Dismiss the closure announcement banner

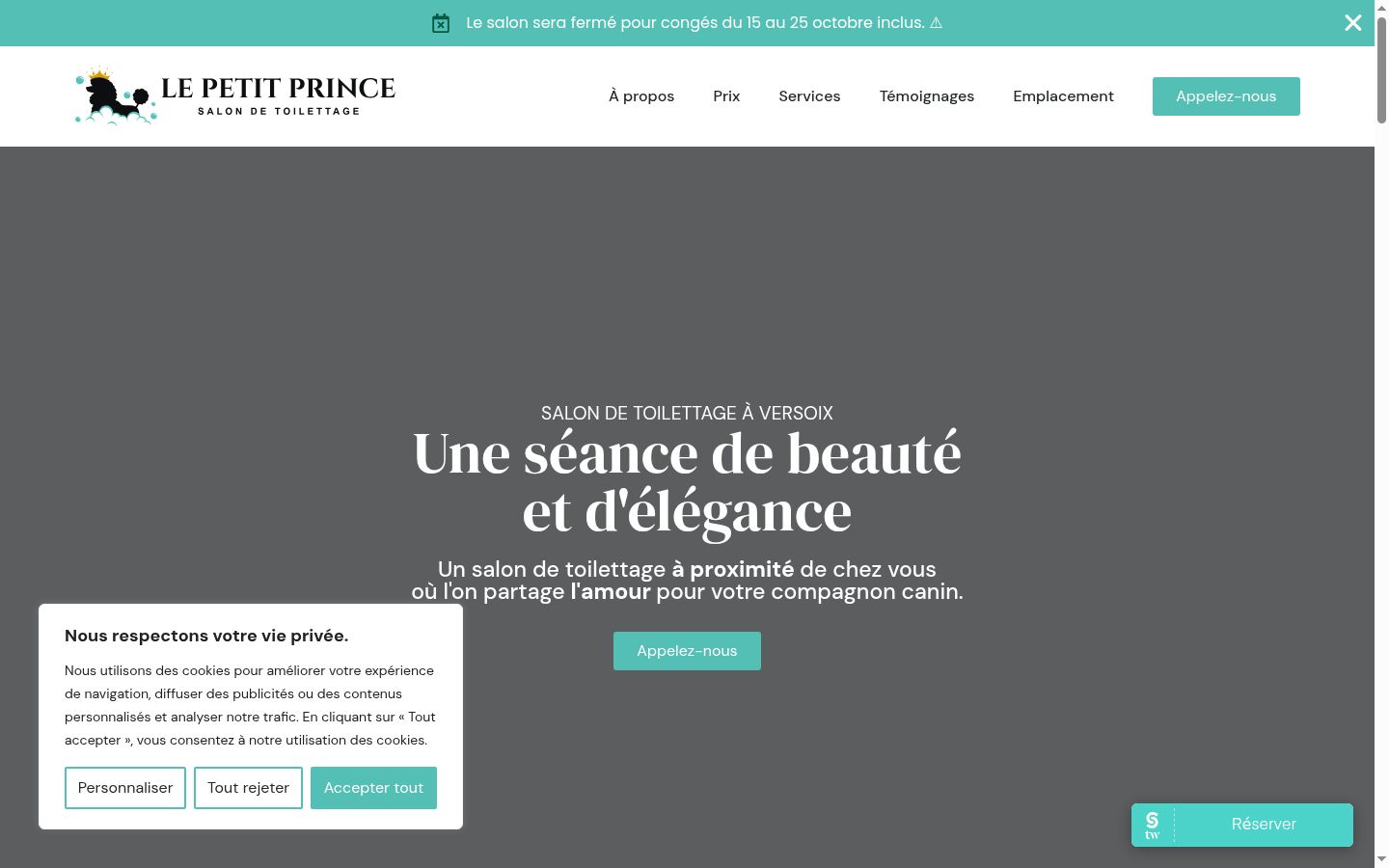tap(1353, 23)
